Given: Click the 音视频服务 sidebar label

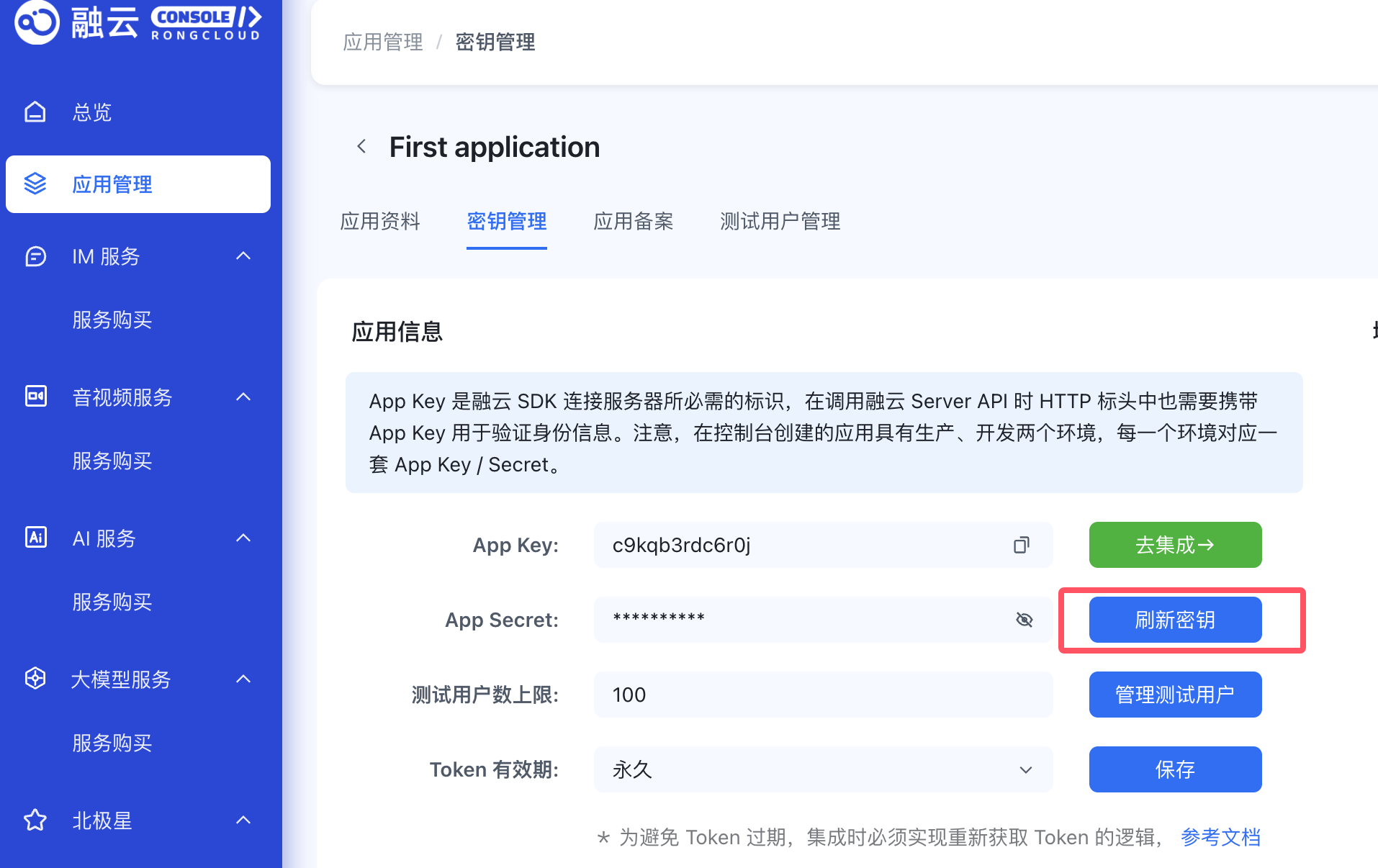Looking at the screenshot, I should click(122, 397).
